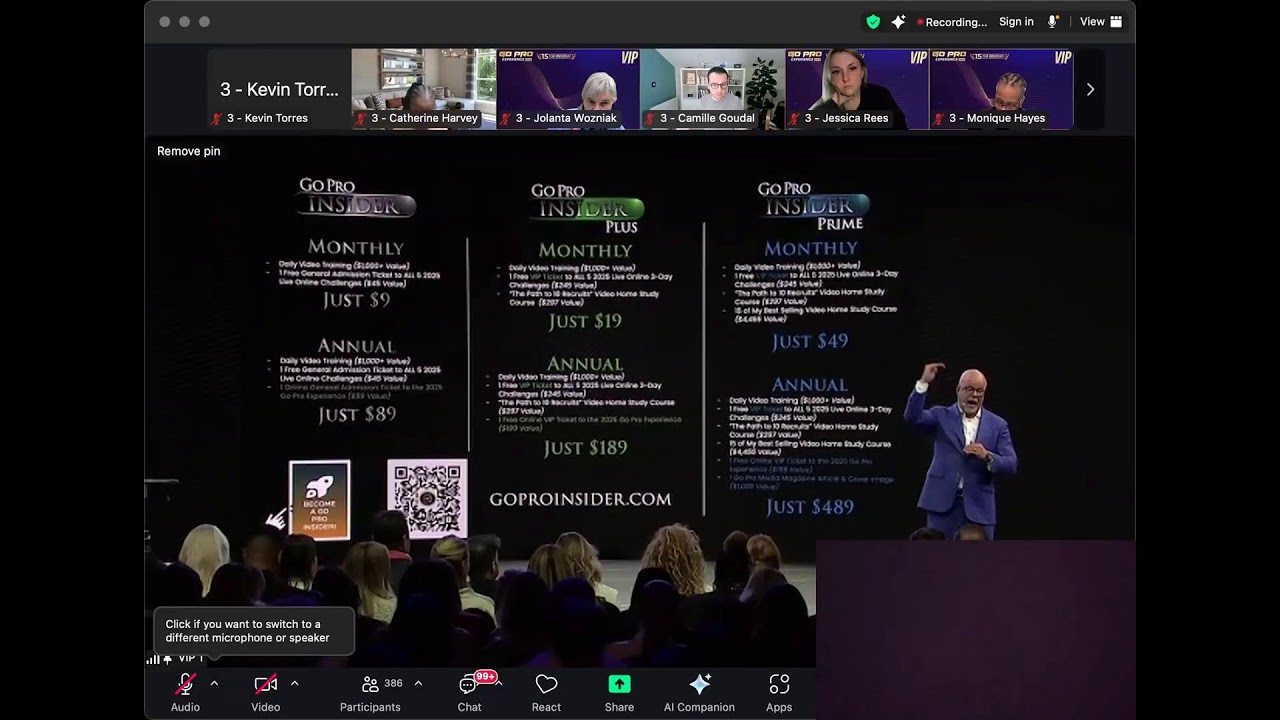Open the Participants panel

click(x=371, y=692)
